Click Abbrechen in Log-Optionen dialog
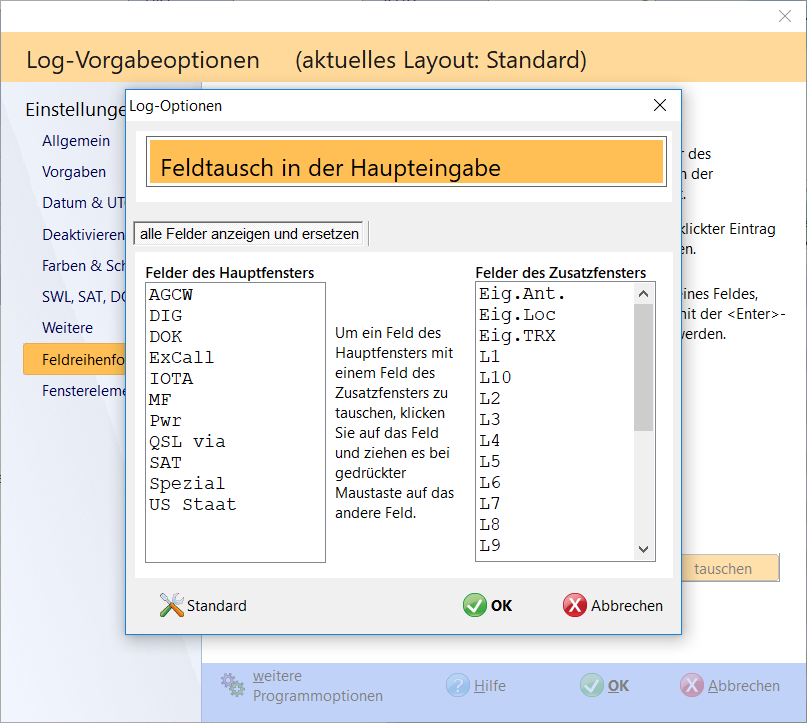This screenshot has width=807, height=723. pyautogui.click(x=613, y=605)
